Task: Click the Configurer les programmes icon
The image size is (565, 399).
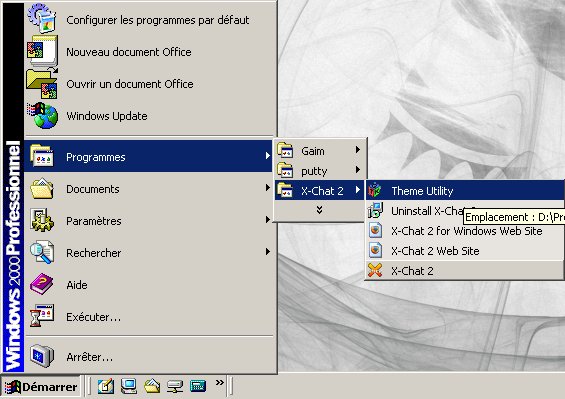Action: (x=42, y=18)
